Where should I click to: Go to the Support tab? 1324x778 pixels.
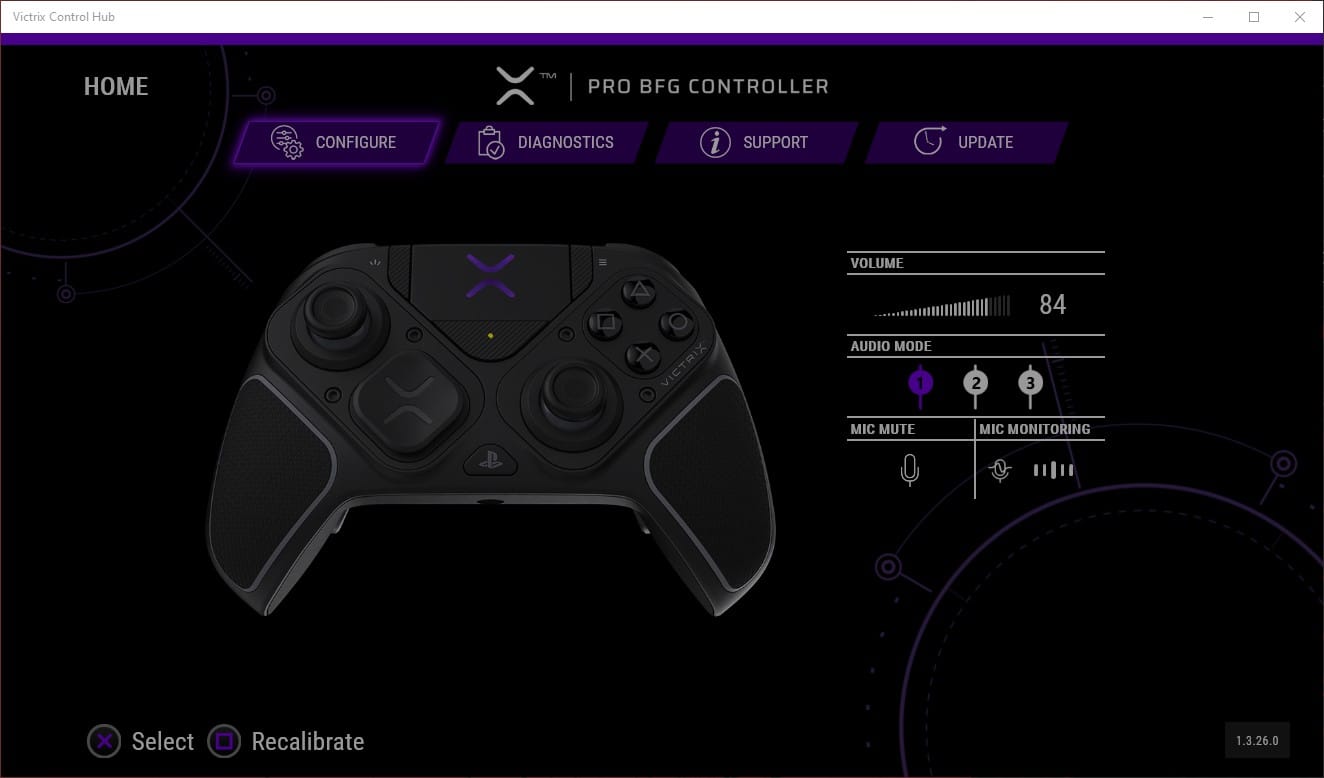[757, 142]
